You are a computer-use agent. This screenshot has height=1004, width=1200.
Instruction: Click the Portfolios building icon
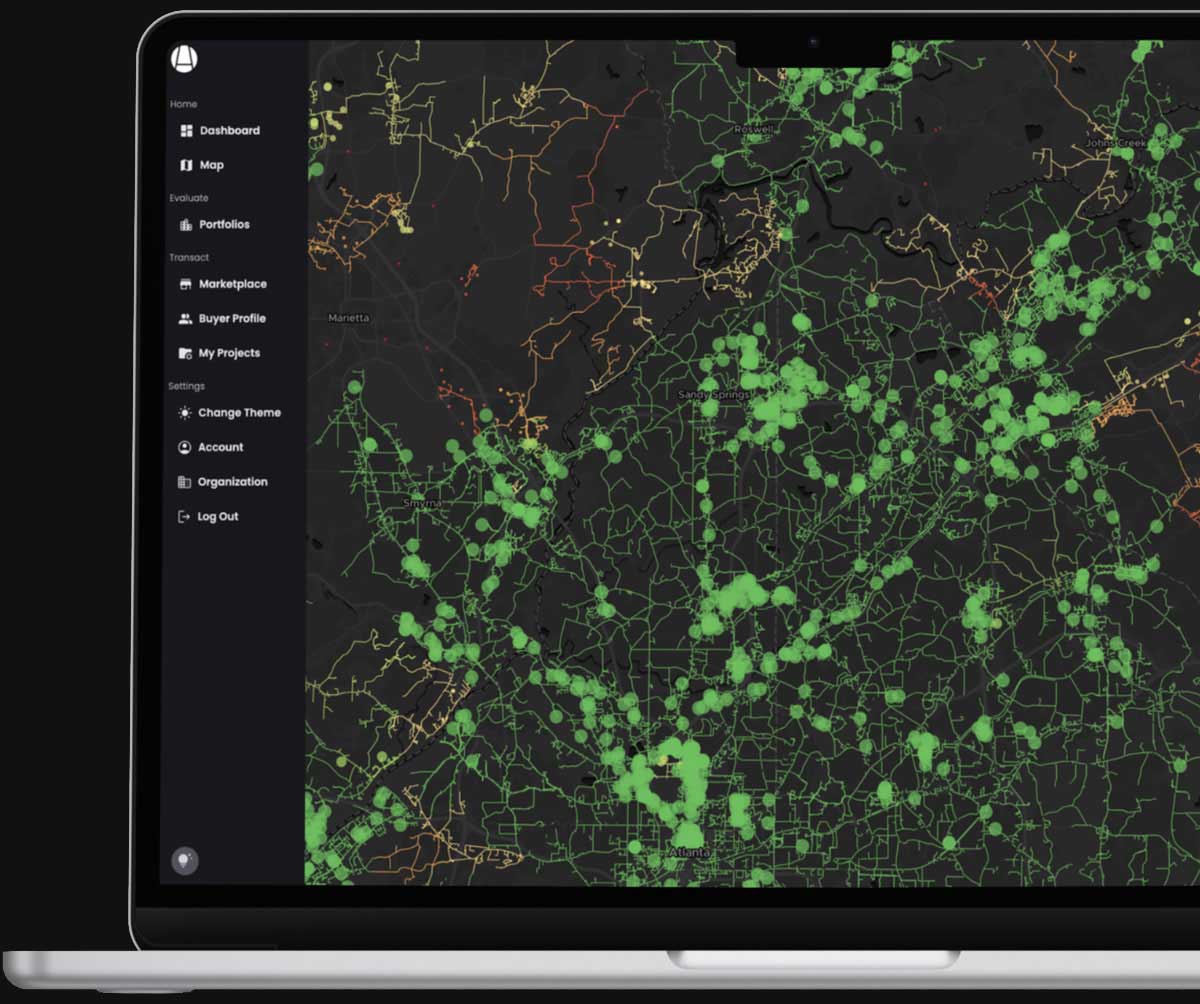[185, 225]
